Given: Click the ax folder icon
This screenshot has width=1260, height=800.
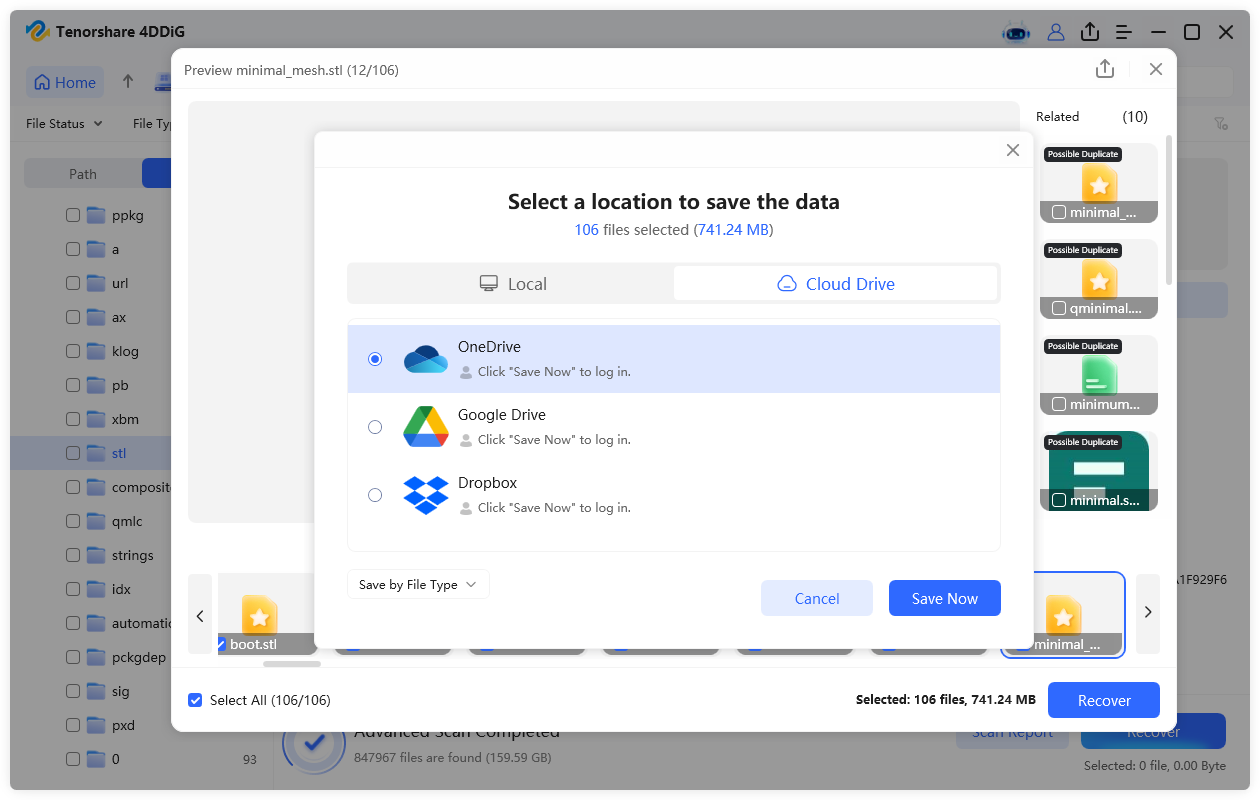Looking at the screenshot, I should coord(96,317).
